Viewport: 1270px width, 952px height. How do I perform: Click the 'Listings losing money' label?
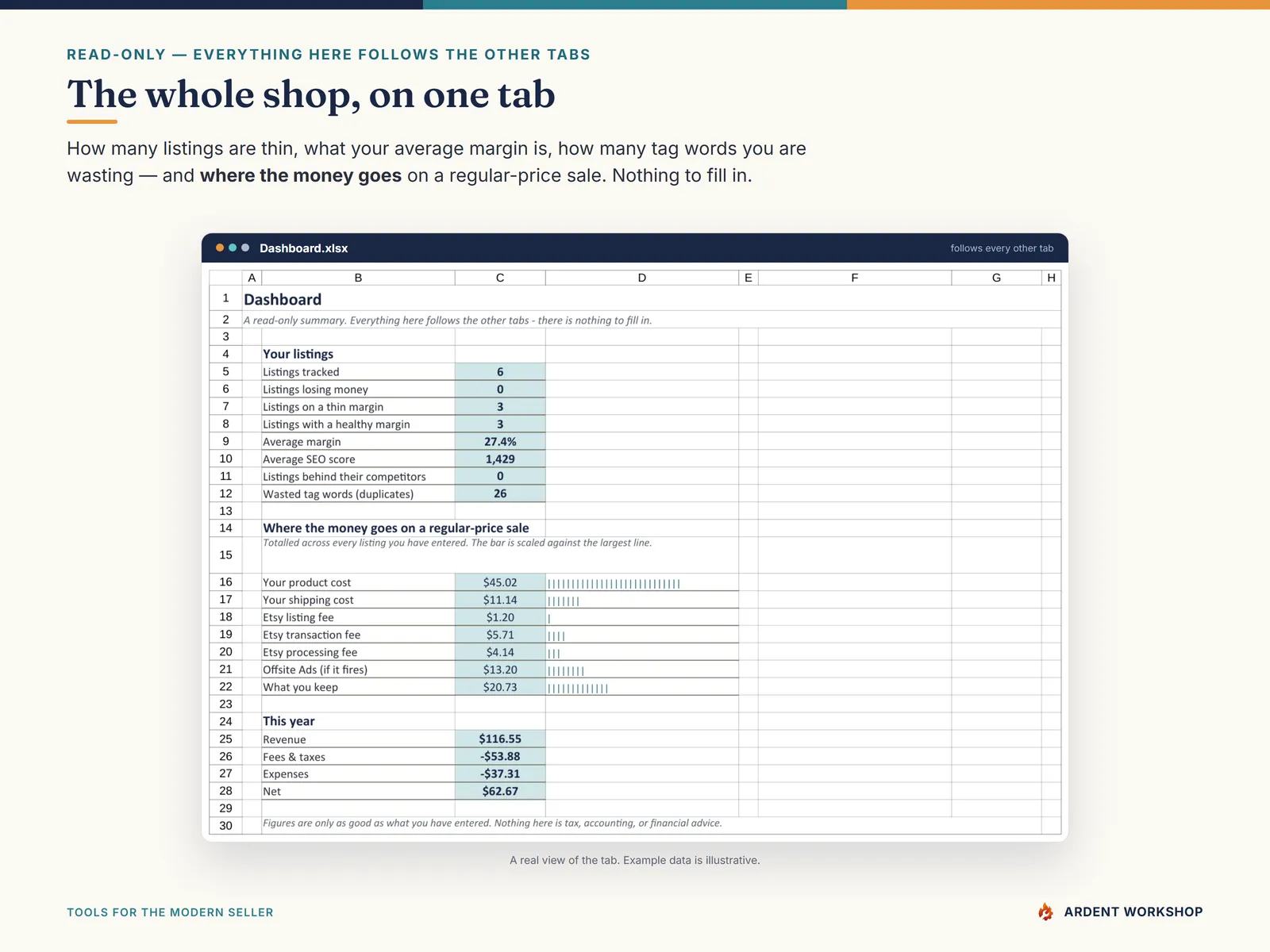click(315, 390)
